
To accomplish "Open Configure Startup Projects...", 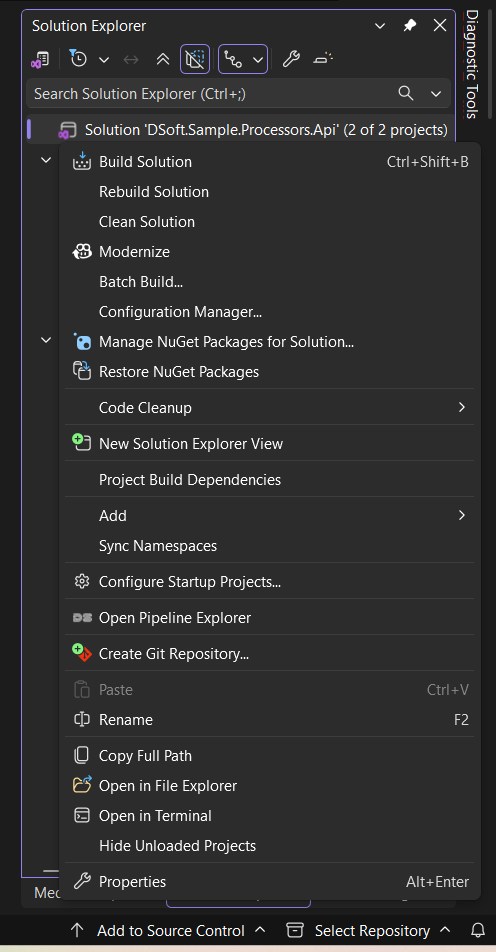I will coord(270,582).
